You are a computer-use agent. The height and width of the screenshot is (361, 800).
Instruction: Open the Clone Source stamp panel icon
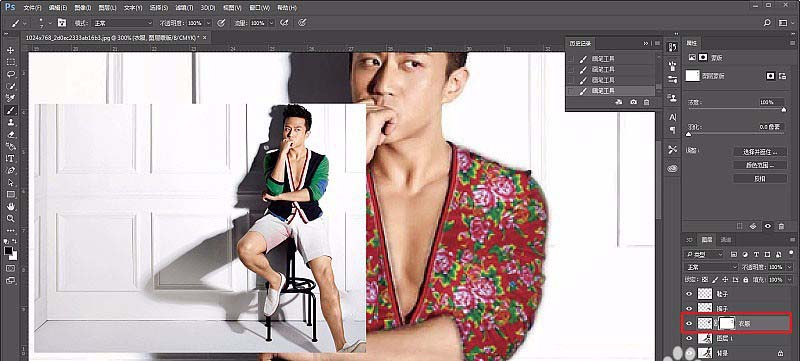tap(672, 98)
